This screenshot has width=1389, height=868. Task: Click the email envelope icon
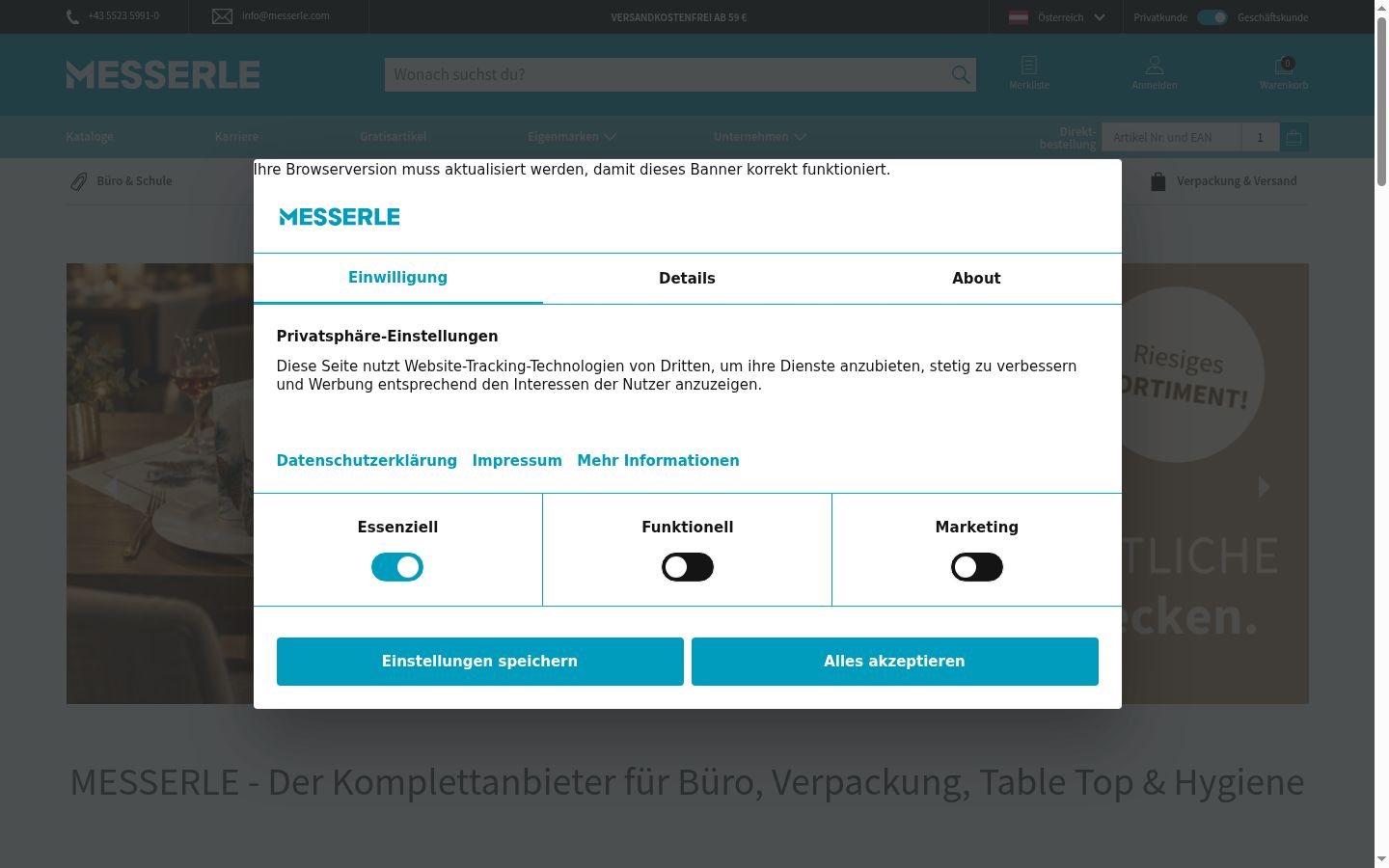[x=222, y=16]
